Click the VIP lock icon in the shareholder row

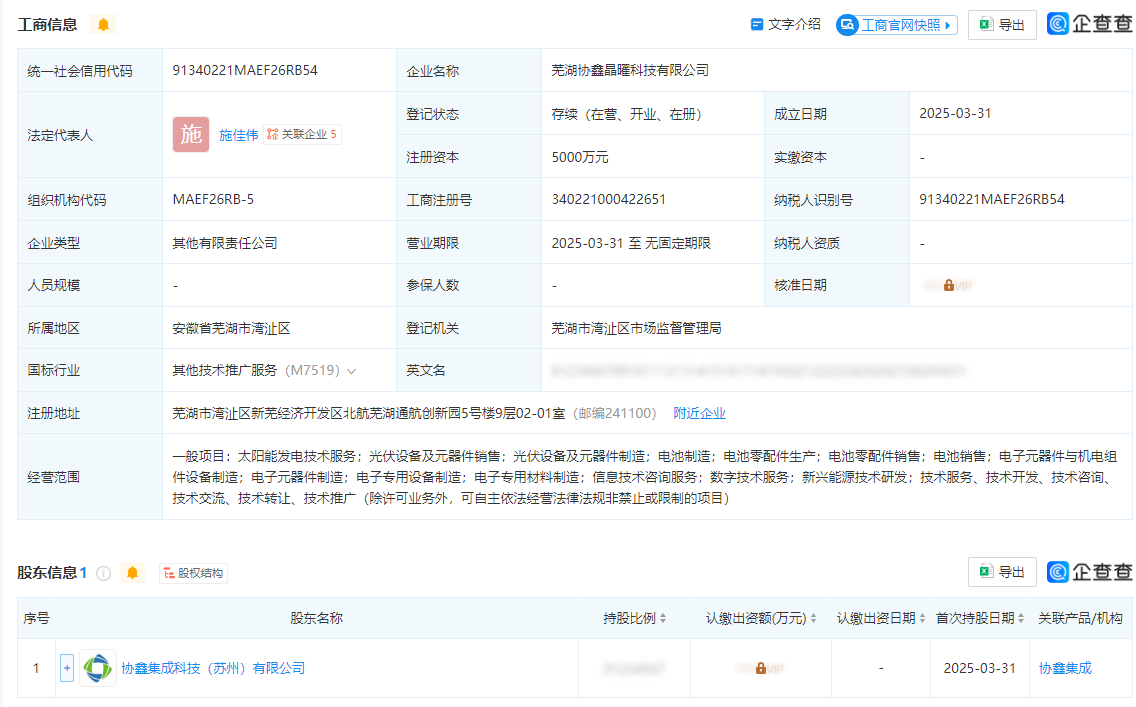761,669
